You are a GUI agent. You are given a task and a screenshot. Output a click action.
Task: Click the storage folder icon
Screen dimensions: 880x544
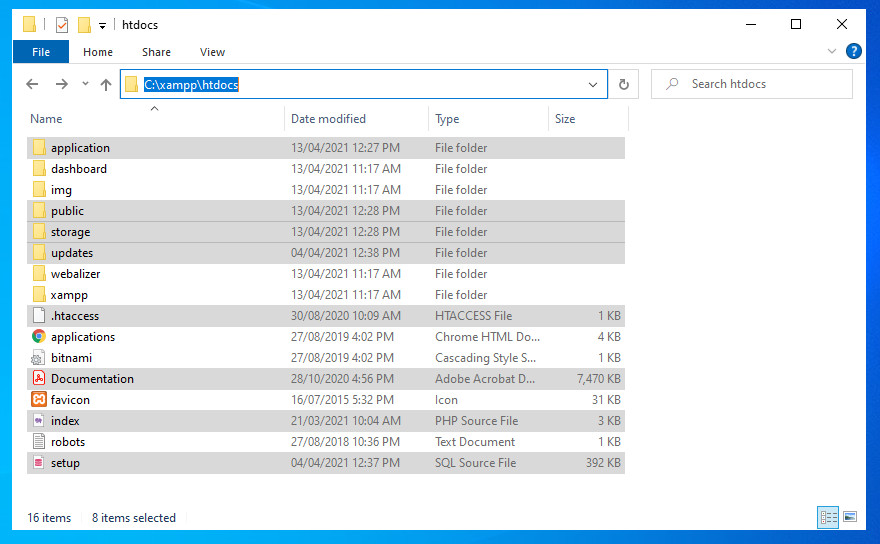39,231
